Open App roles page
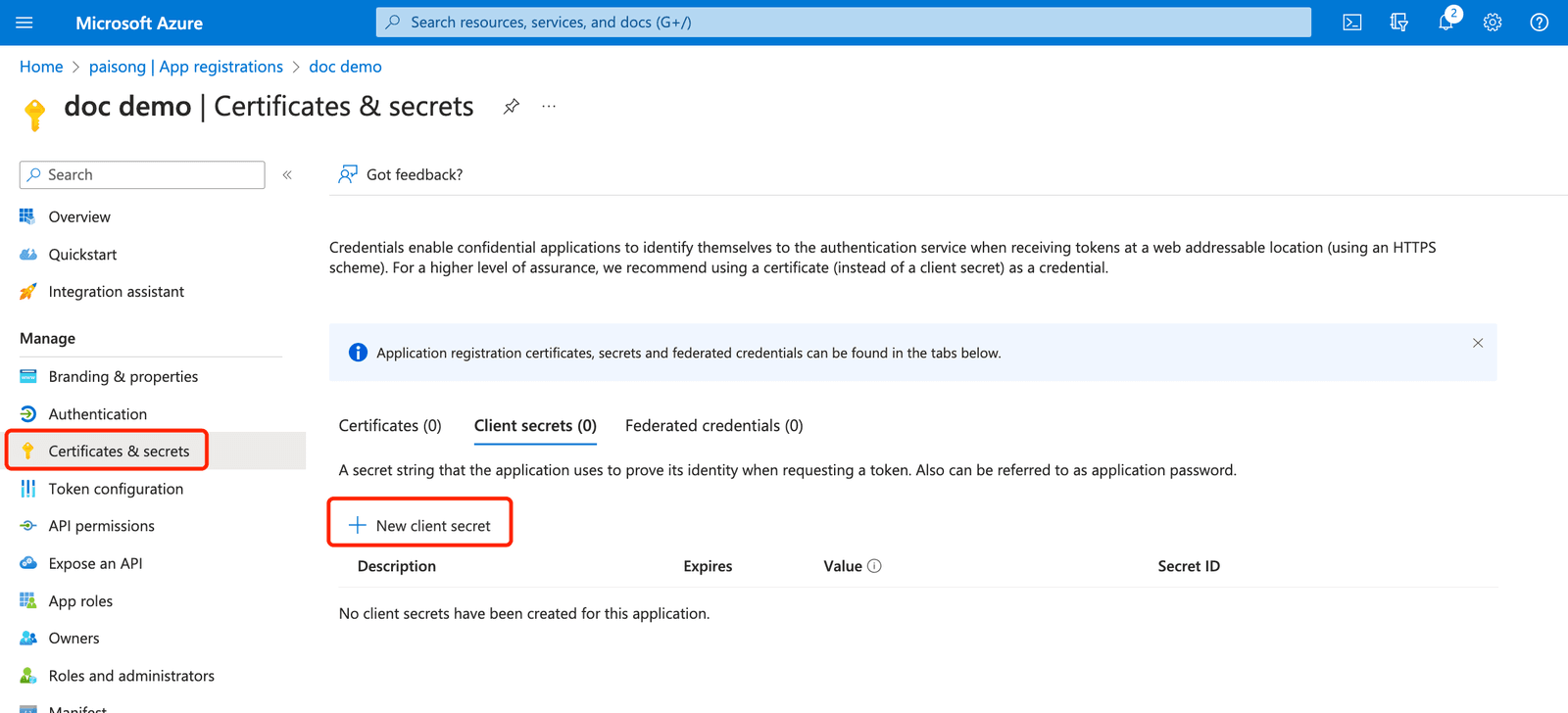The width and height of the screenshot is (1568, 713). [x=80, y=601]
